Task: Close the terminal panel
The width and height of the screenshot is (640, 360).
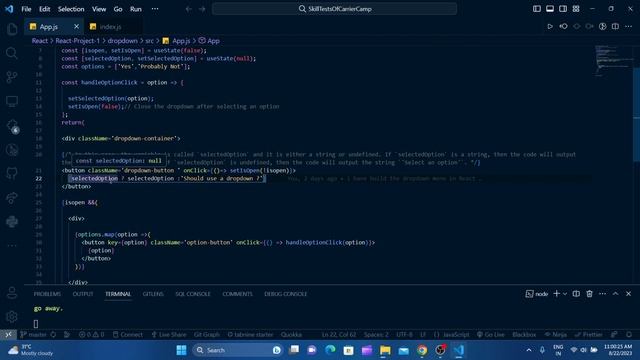Action: pos(629,293)
